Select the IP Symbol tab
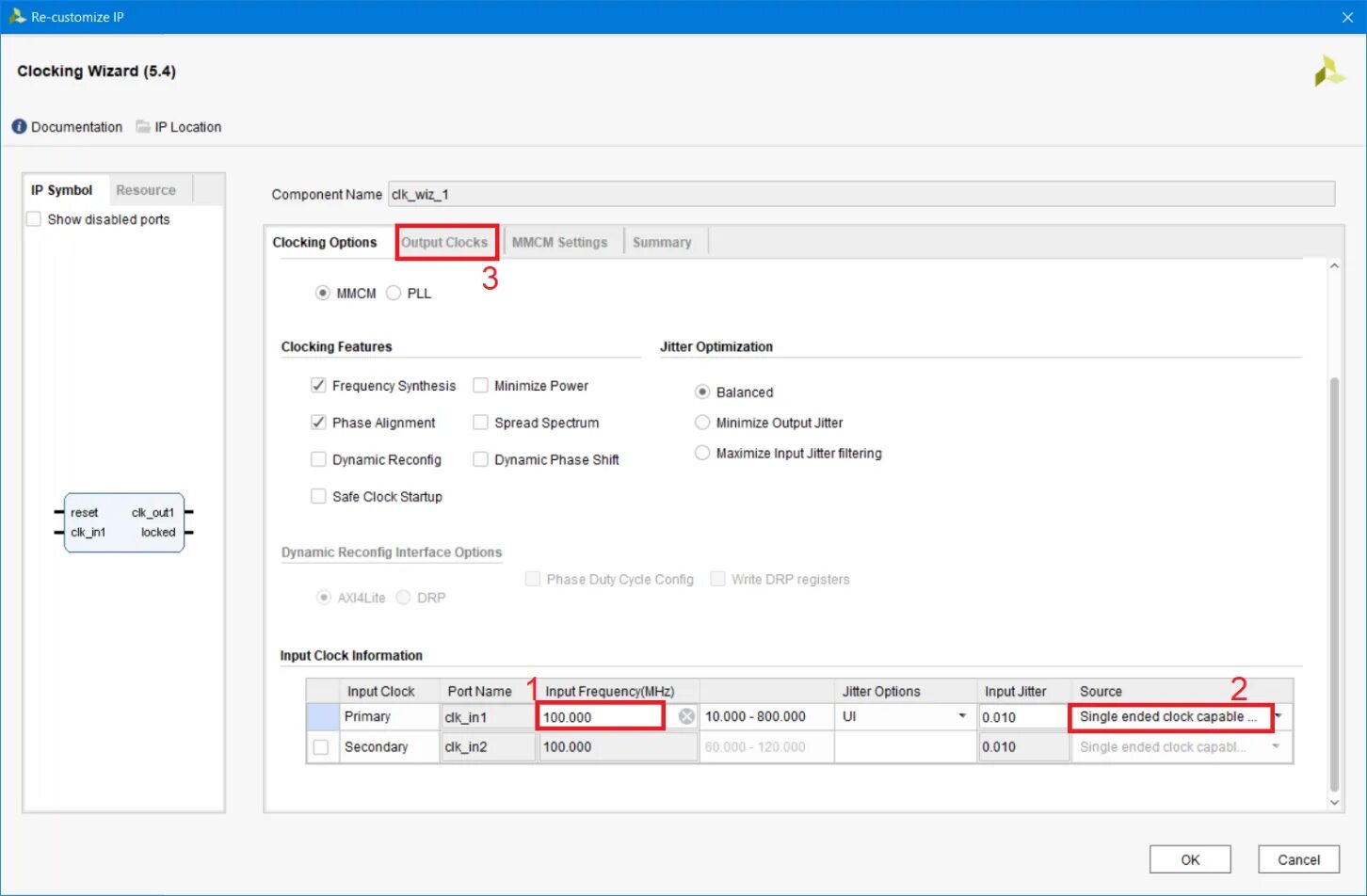The height and width of the screenshot is (896, 1367). click(62, 189)
